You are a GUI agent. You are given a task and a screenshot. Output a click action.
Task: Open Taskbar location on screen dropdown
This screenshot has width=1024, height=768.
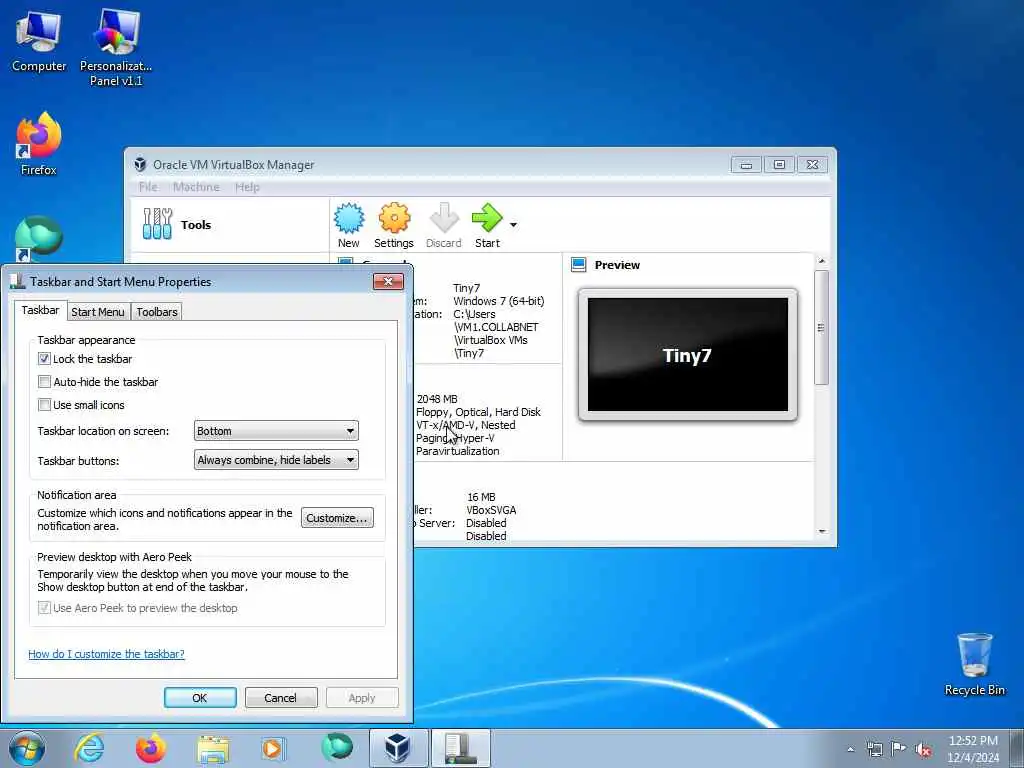pos(276,431)
